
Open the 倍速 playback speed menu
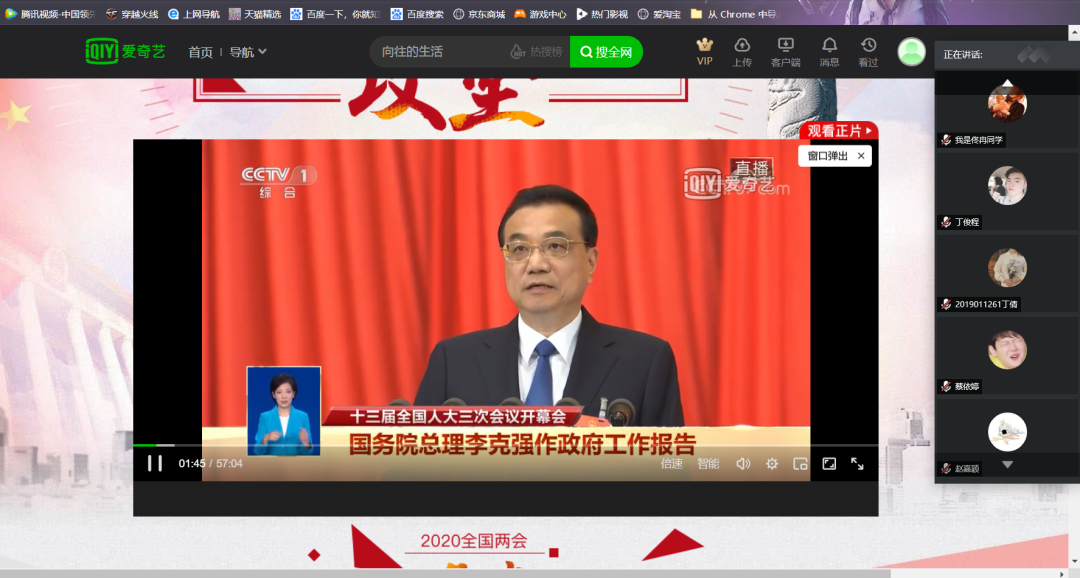pos(672,464)
